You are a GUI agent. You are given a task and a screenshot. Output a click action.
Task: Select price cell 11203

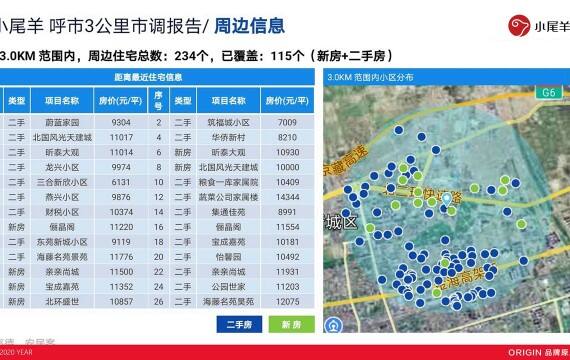[x=287, y=287]
